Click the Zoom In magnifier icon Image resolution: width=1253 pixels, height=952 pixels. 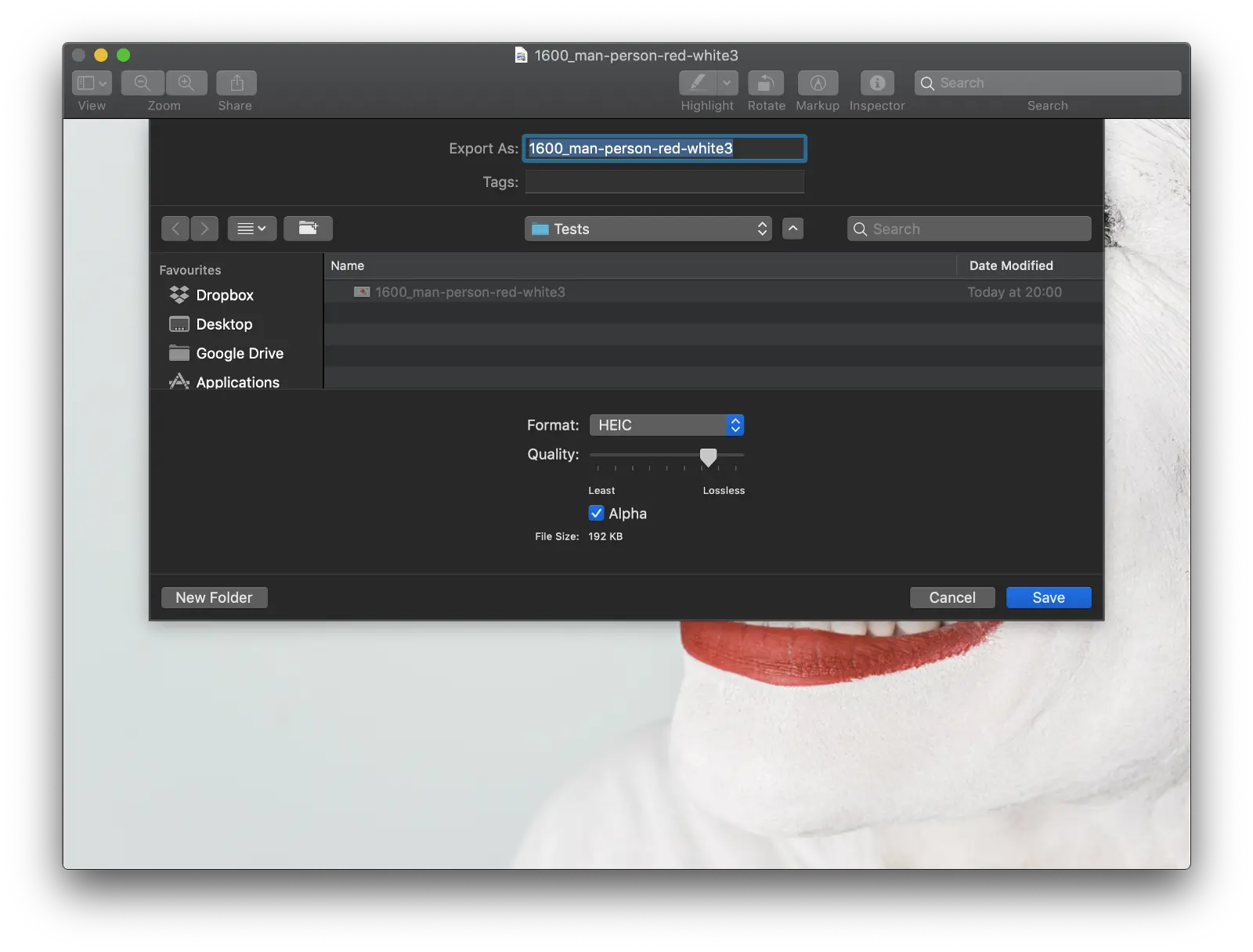(186, 83)
